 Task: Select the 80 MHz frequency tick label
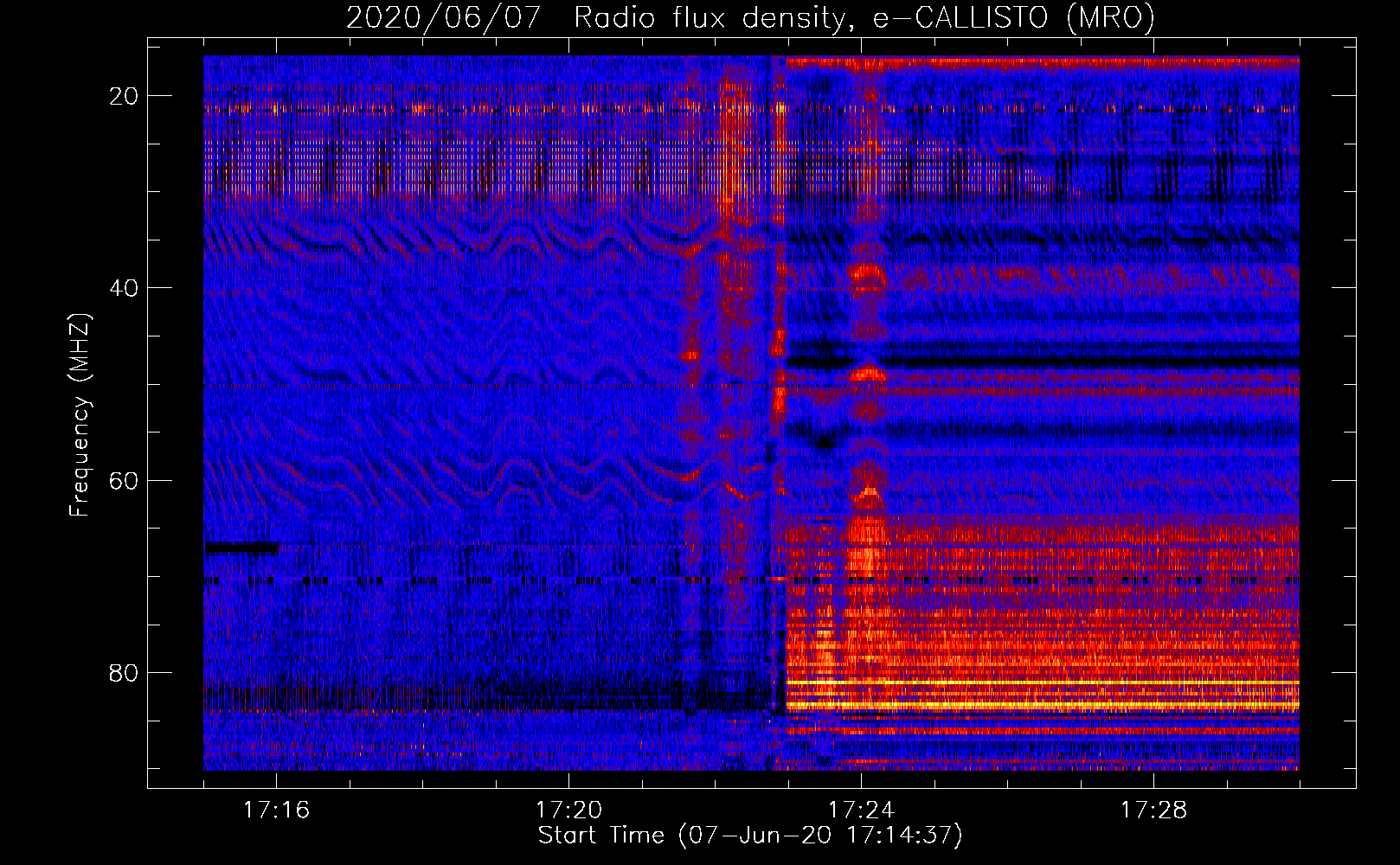[125, 672]
